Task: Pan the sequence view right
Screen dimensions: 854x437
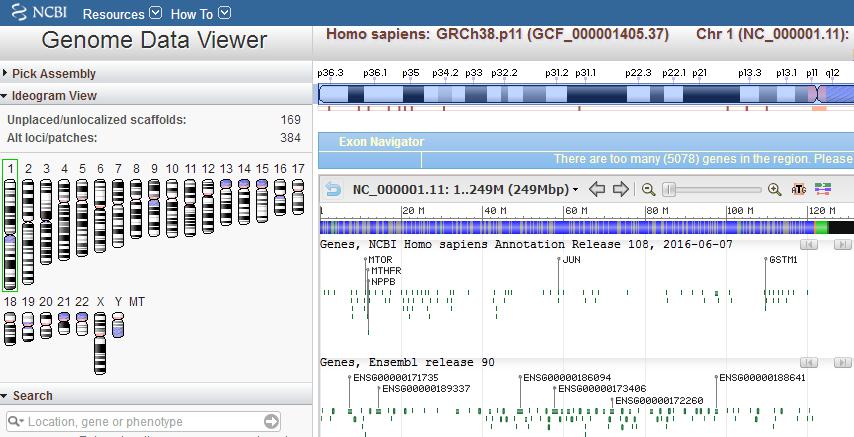Action: tap(620, 190)
